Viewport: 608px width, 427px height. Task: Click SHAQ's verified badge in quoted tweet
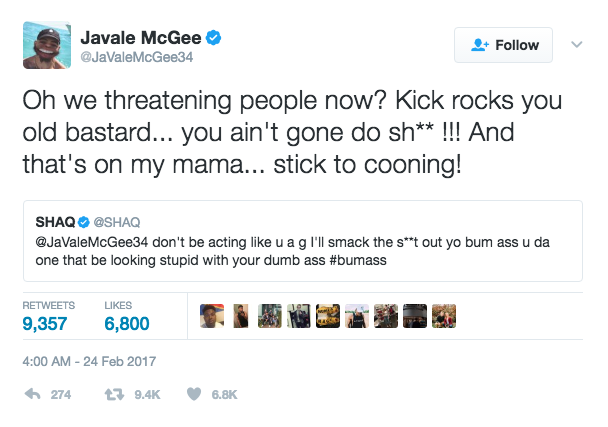pyautogui.click(x=84, y=219)
